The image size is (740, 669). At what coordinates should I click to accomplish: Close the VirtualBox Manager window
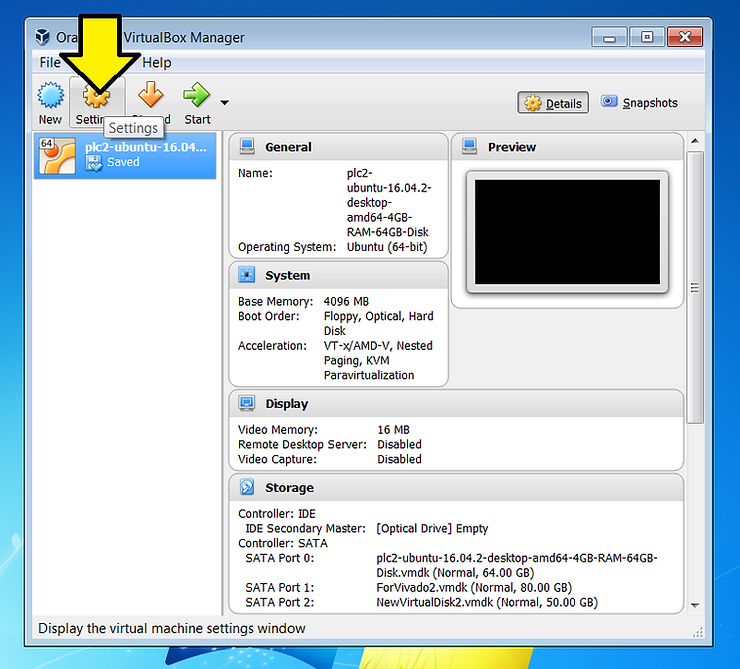coord(685,37)
